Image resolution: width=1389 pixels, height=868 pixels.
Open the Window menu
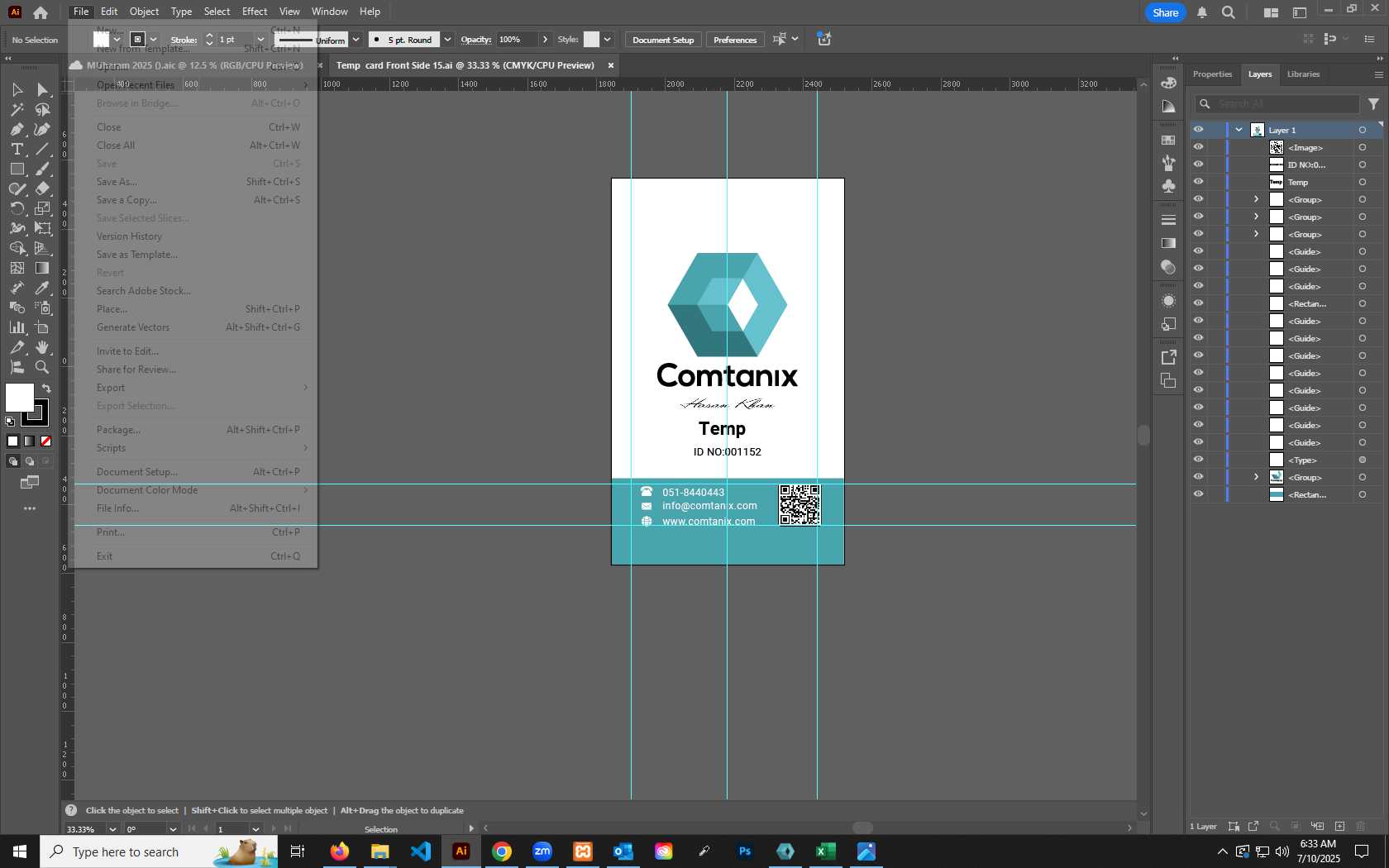pos(330,12)
